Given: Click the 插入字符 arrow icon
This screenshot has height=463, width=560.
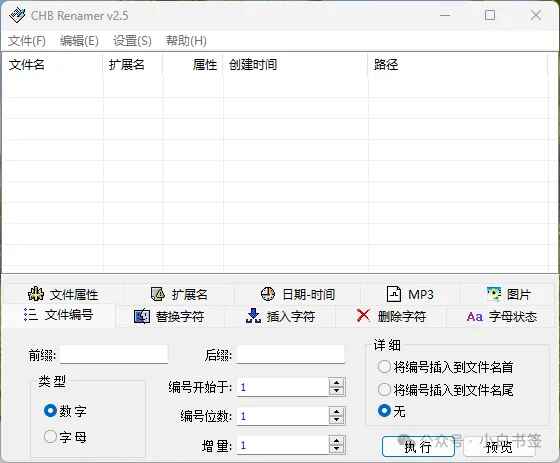Looking at the screenshot, I should click(x=253, y=316).
